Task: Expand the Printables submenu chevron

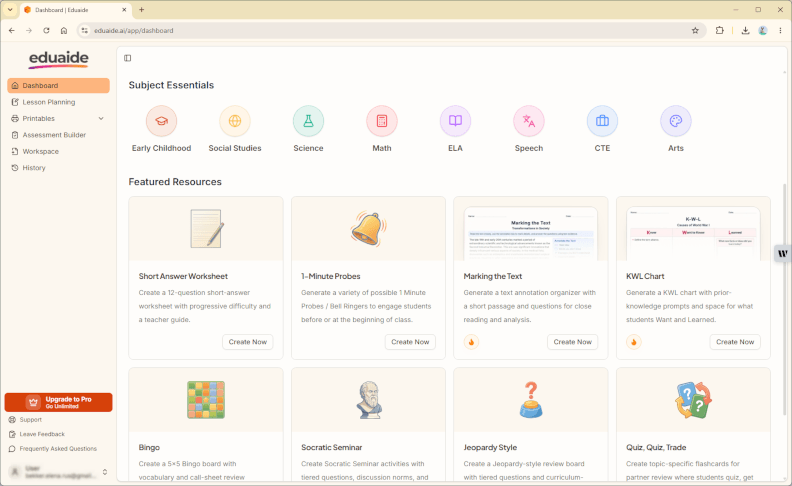Action: point(101,118)
